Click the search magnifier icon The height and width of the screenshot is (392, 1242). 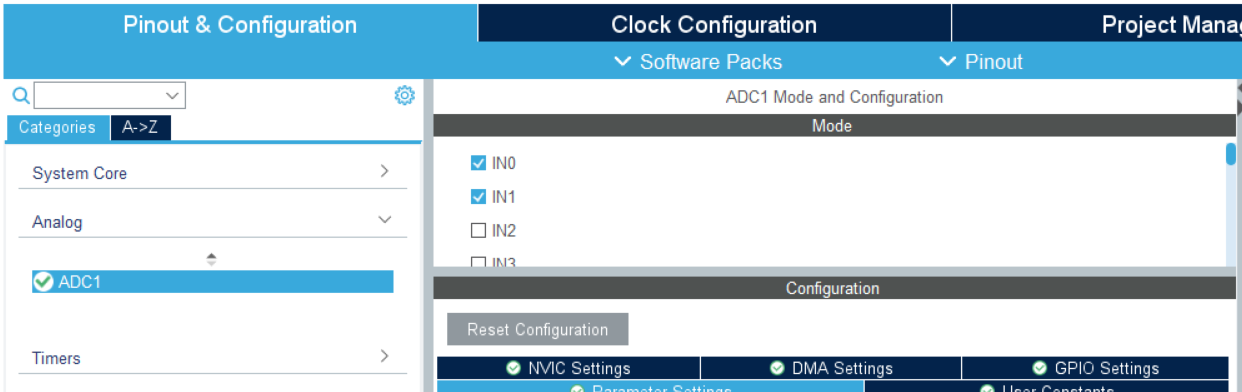pyautogui.click(x=20, y=95)
